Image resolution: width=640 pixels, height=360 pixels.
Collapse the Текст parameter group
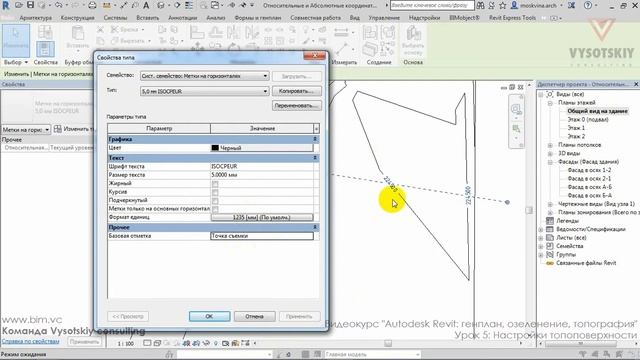point(315,158)
